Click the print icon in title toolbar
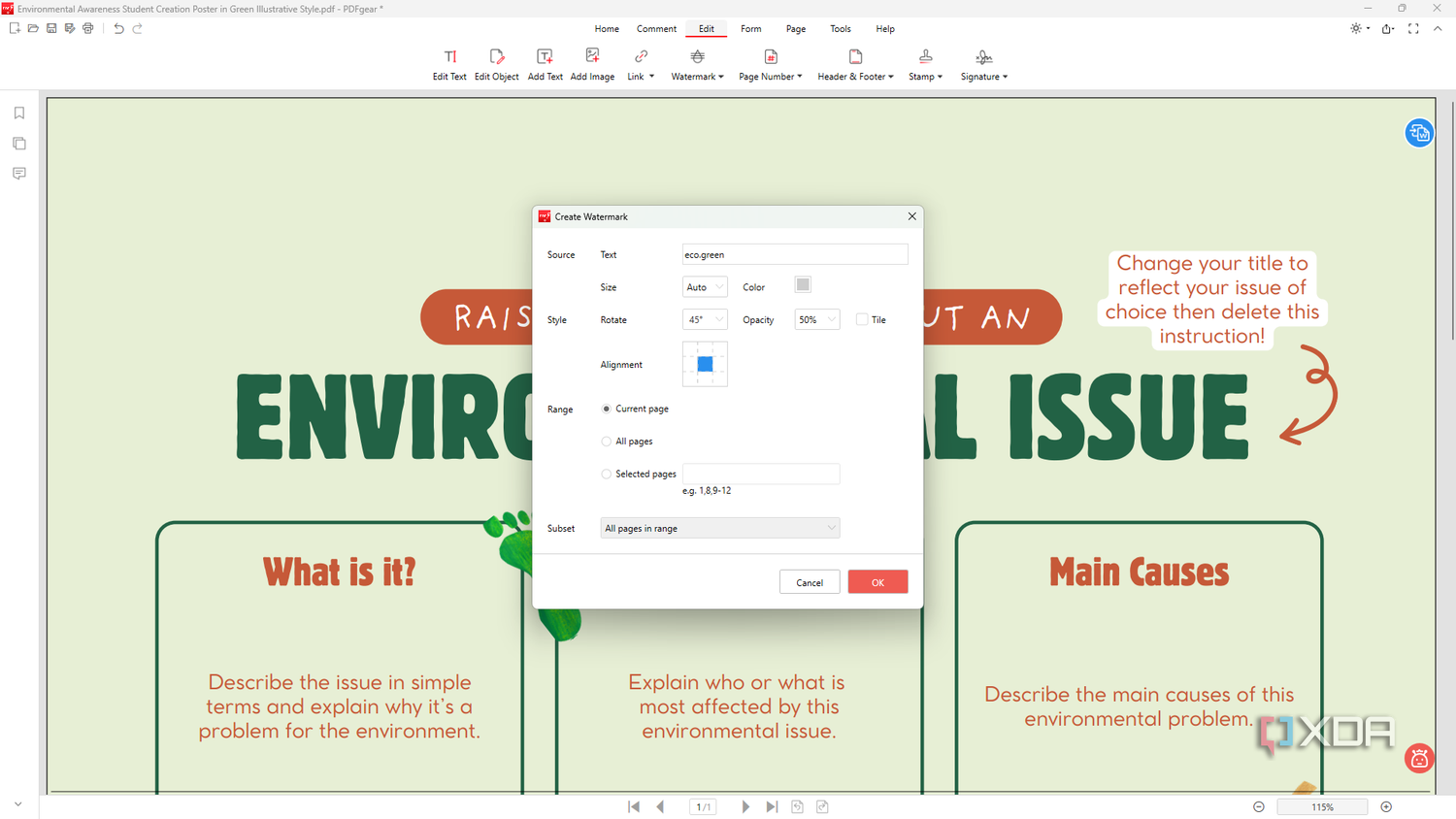This screenshot has width=1456, height=819. click(88, 28)
